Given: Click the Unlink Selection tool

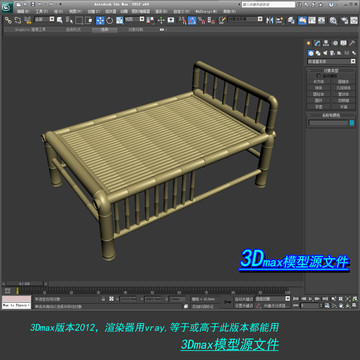Looking at the screenshot, I should 18,20.
